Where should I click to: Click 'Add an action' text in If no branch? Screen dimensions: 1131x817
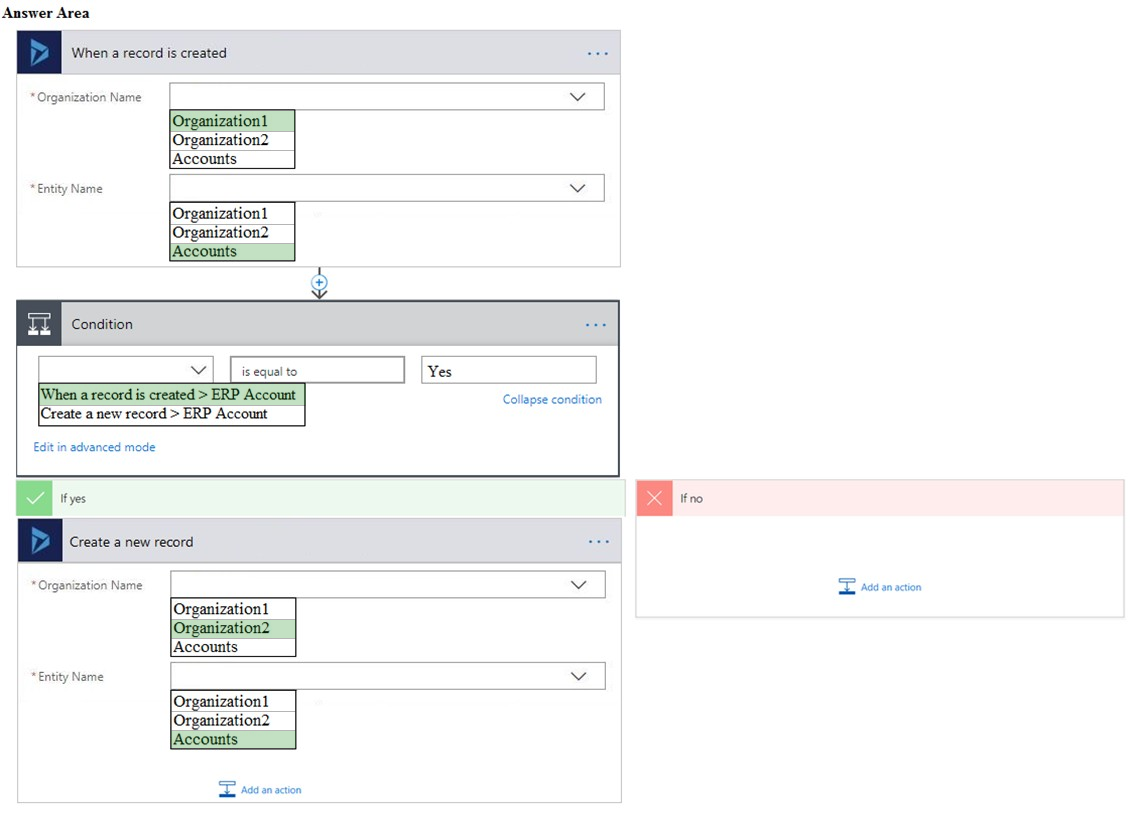891,587
